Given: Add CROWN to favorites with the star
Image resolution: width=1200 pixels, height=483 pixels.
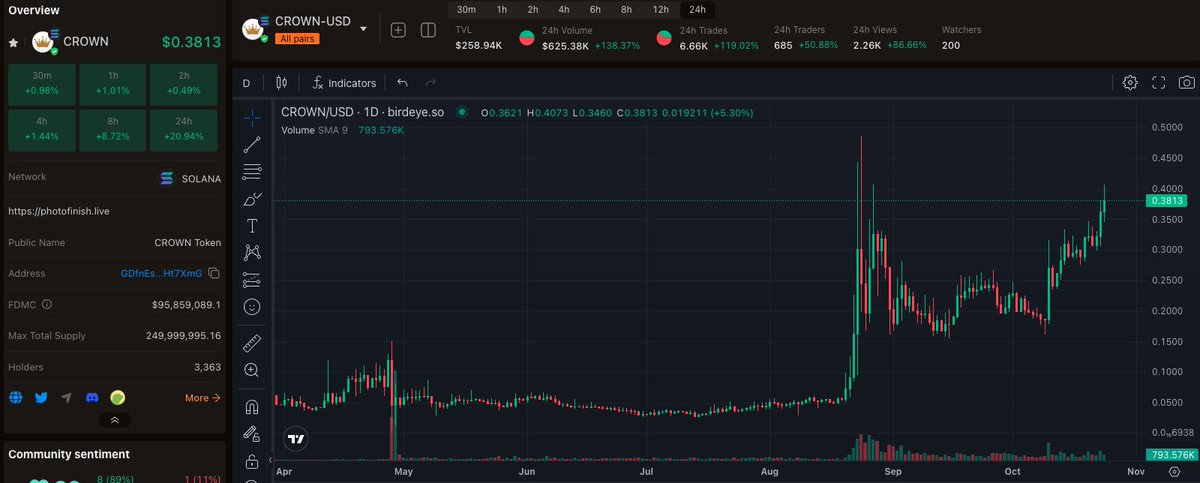Looking at the screenshot, I should click(x=13, y=43).
